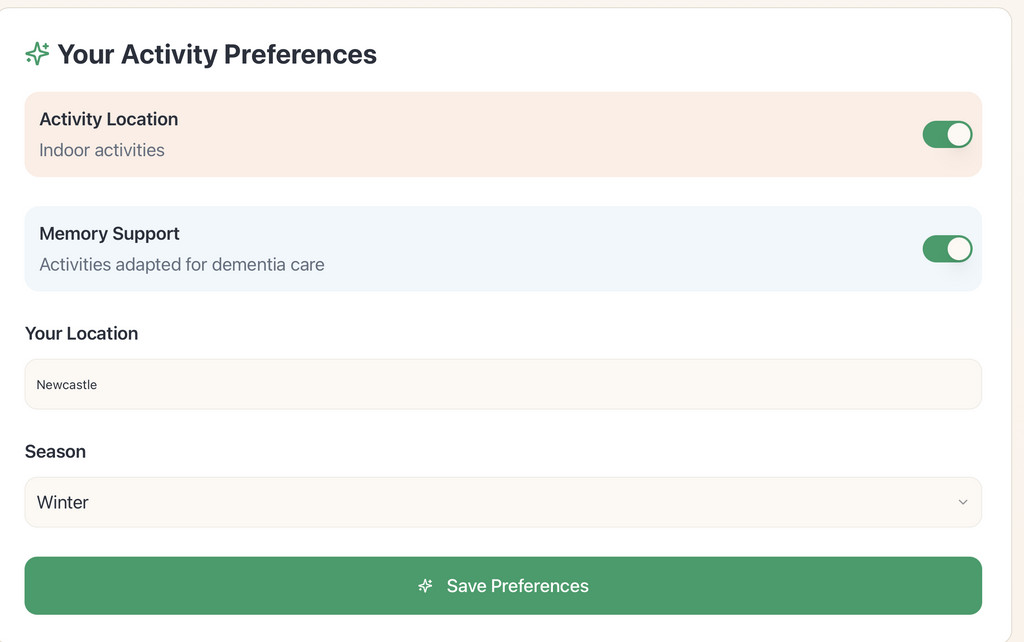1024x642 pixels.
Task: Select the Activity Location preference card
Action: point(503,134)
